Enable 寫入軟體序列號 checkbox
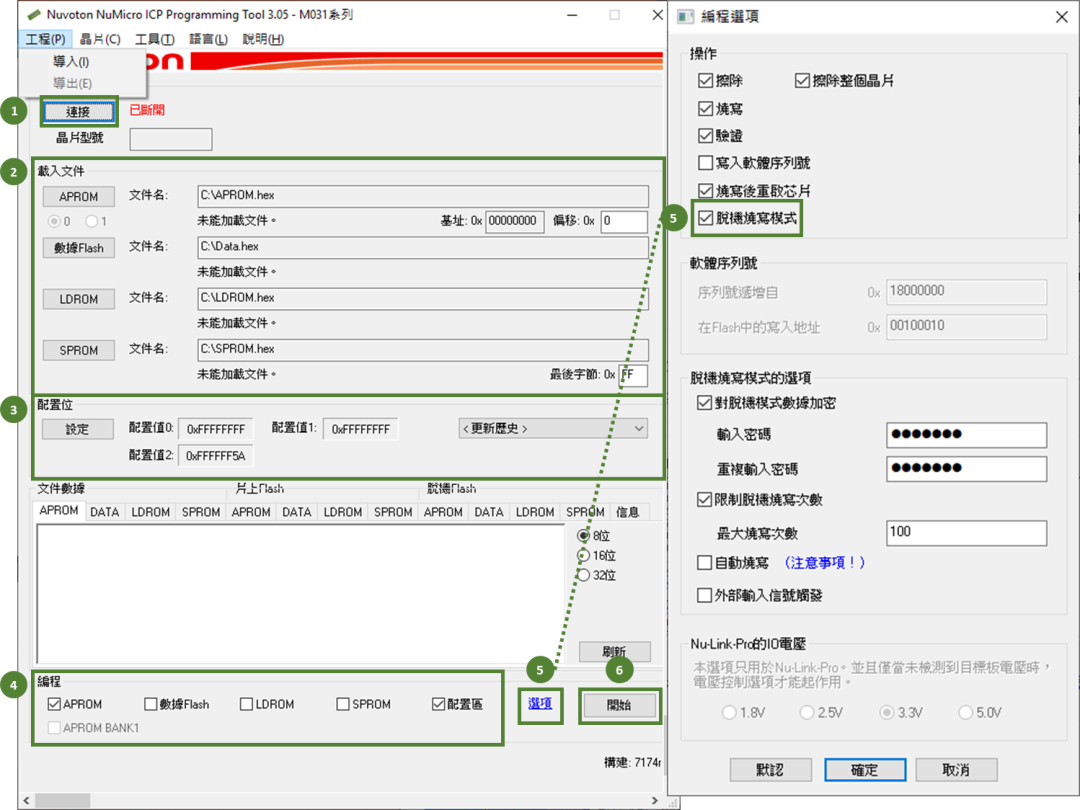 (705, 163)
